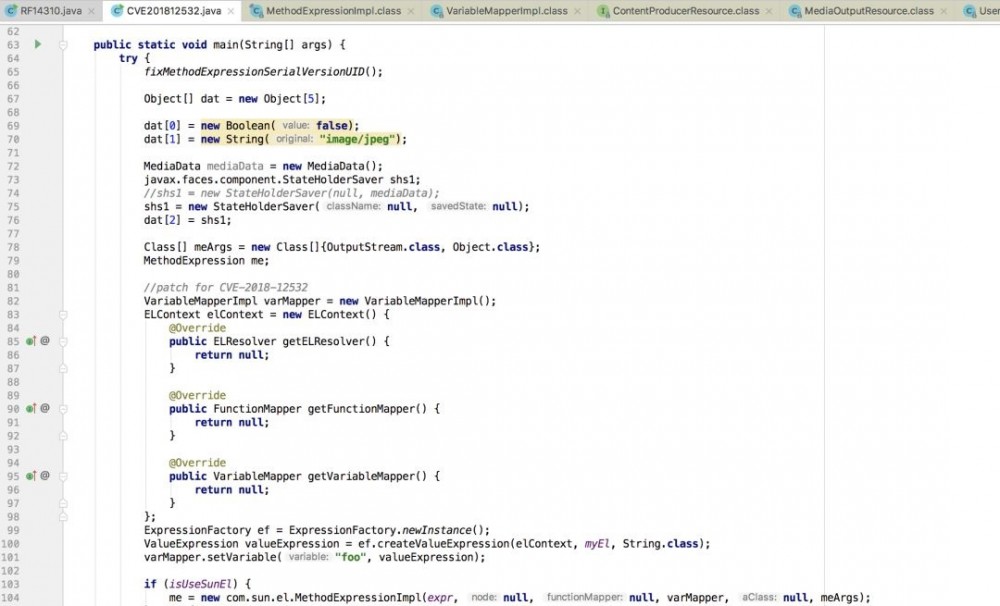1000x606 pixels.
Task: Click line number 67 in gutter
Action: 13,99
